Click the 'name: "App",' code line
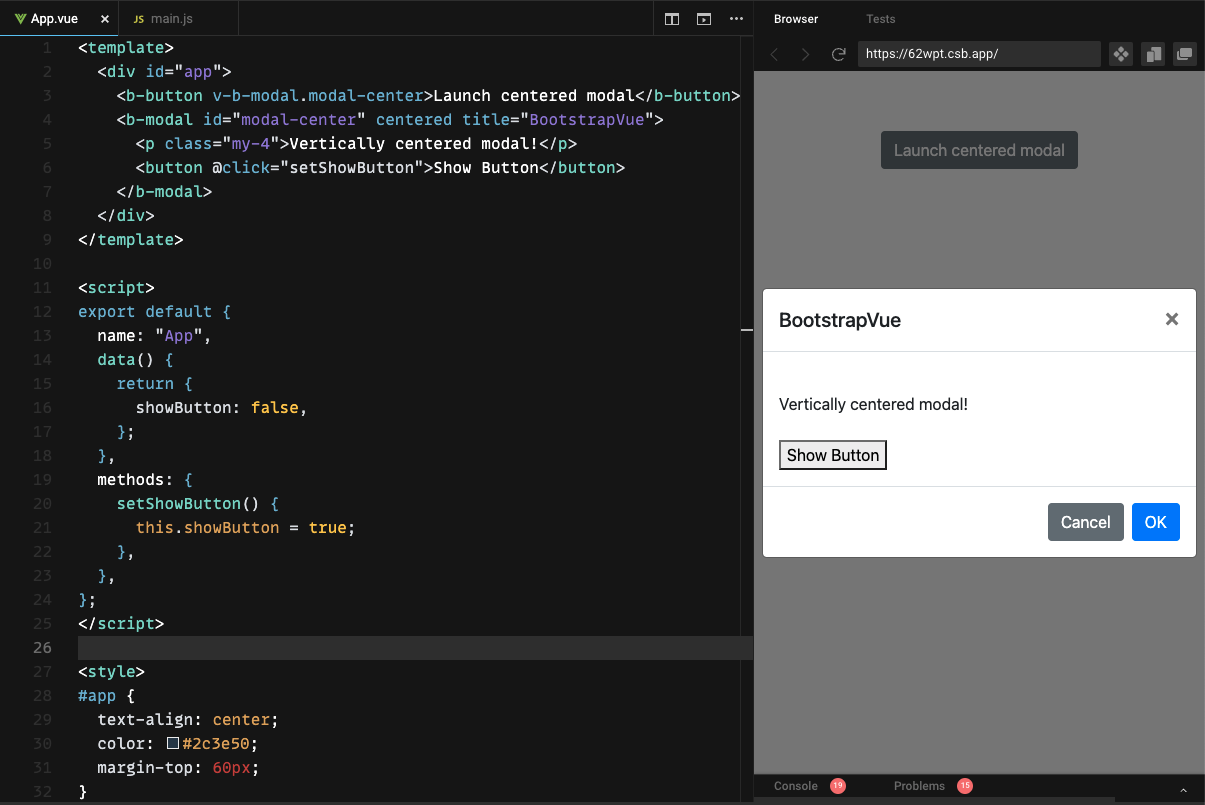This screenshot has height=805, width=1205. pos(155,336)
